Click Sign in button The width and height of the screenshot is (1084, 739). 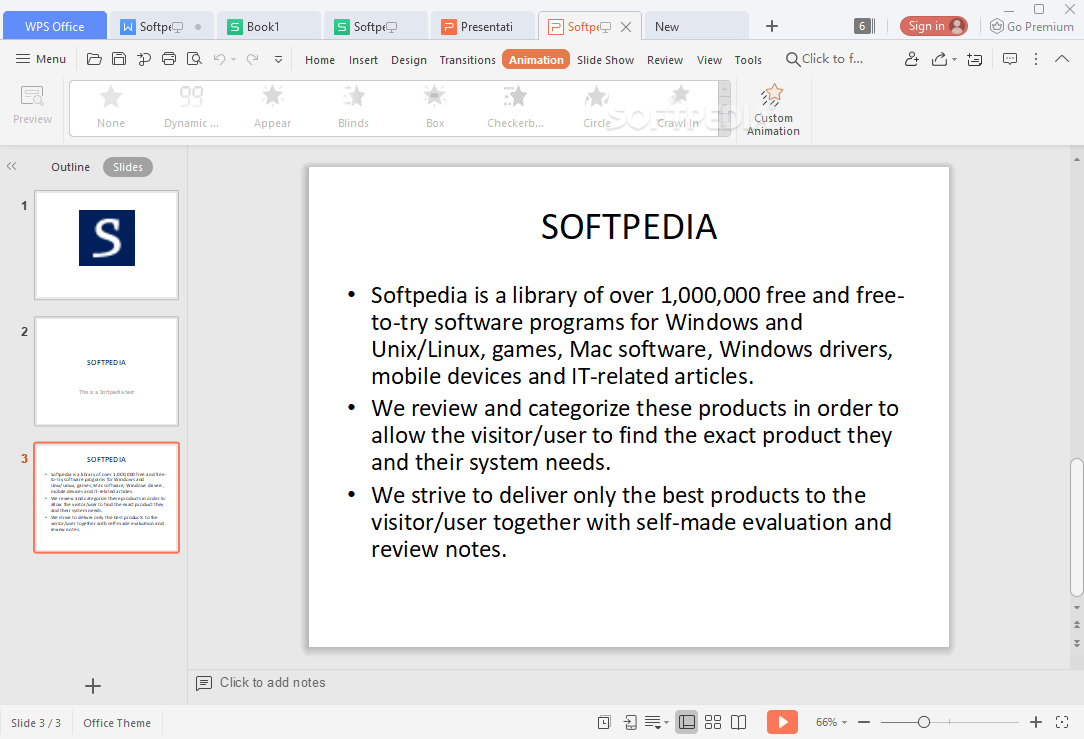[x=933, y=26]
